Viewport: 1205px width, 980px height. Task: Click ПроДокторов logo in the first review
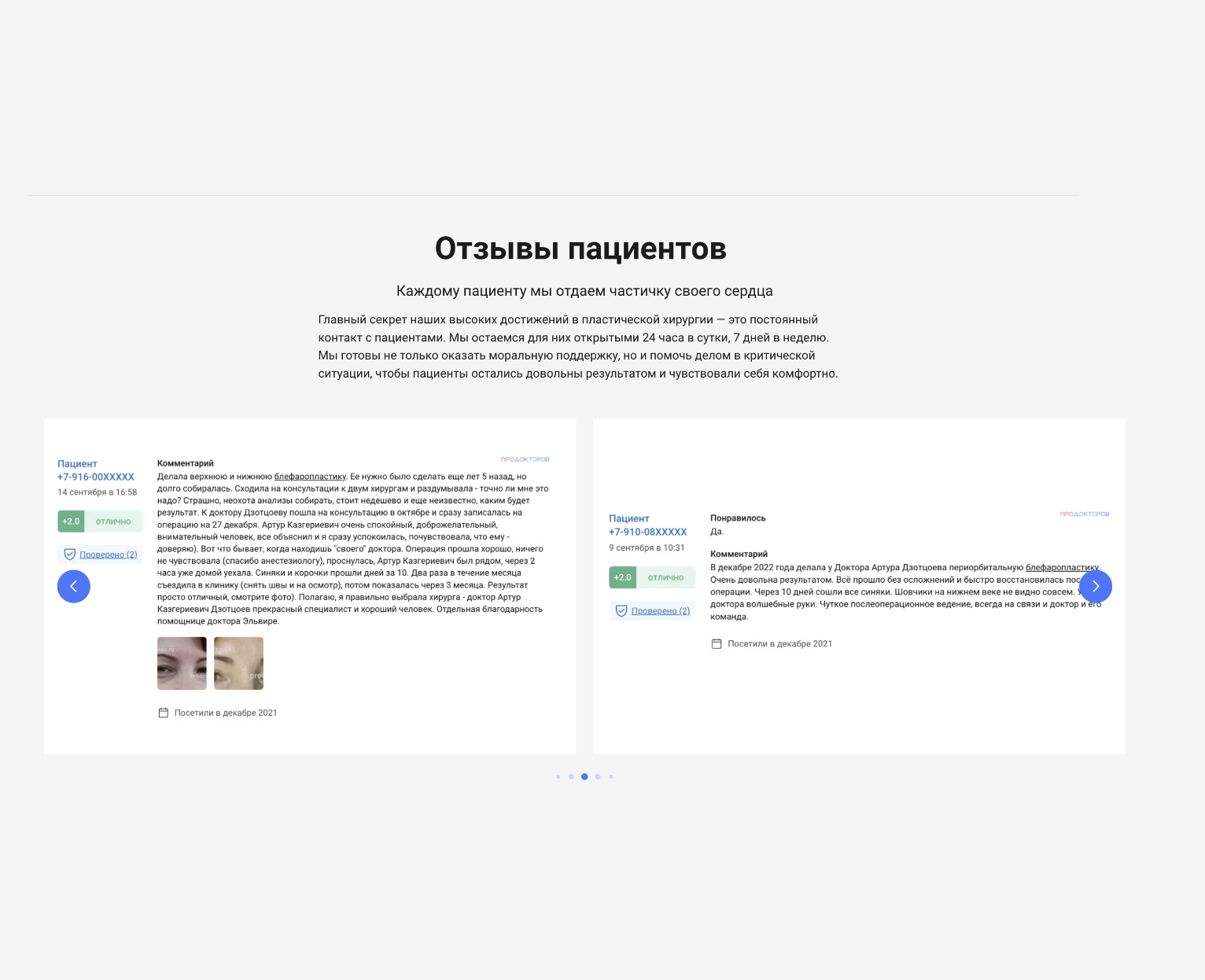[525, 459]
